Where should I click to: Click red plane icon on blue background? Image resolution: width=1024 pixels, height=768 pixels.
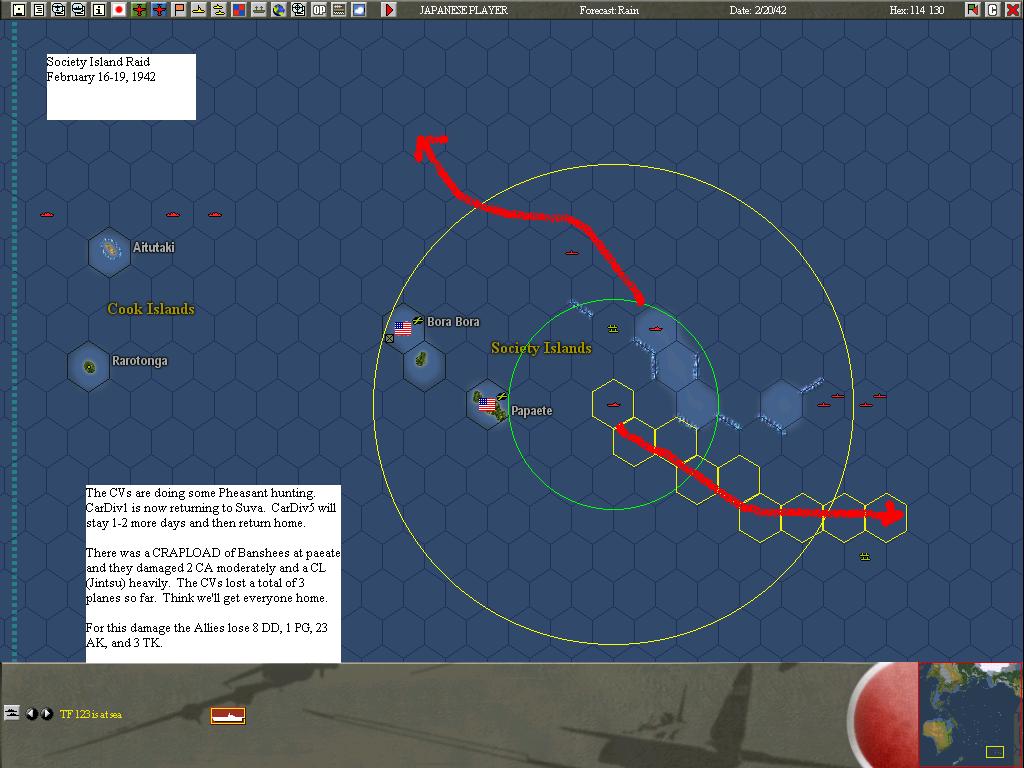(x=159, y=10)
